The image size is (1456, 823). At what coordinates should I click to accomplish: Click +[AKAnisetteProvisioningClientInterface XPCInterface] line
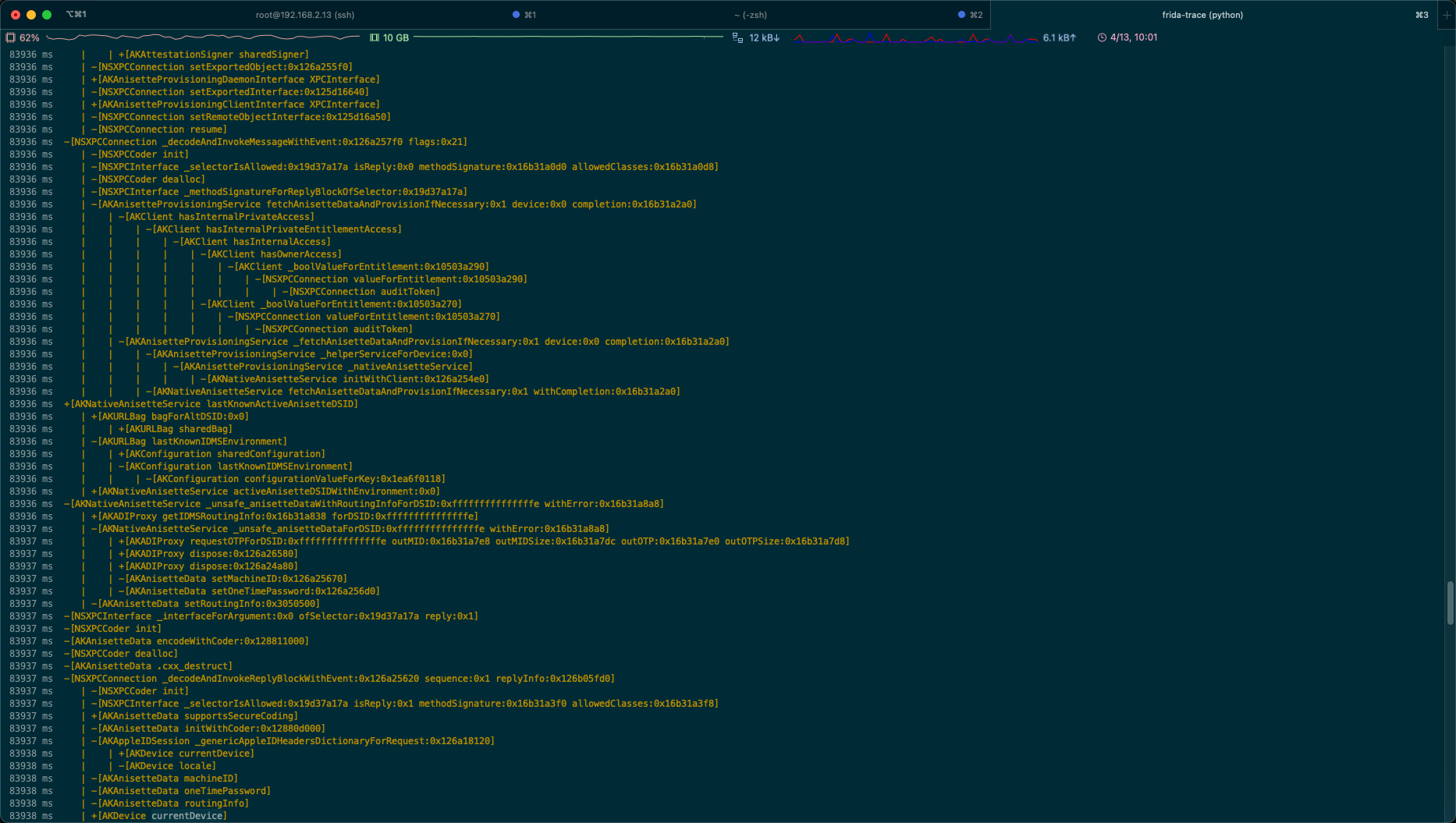(x=236, y=105)
